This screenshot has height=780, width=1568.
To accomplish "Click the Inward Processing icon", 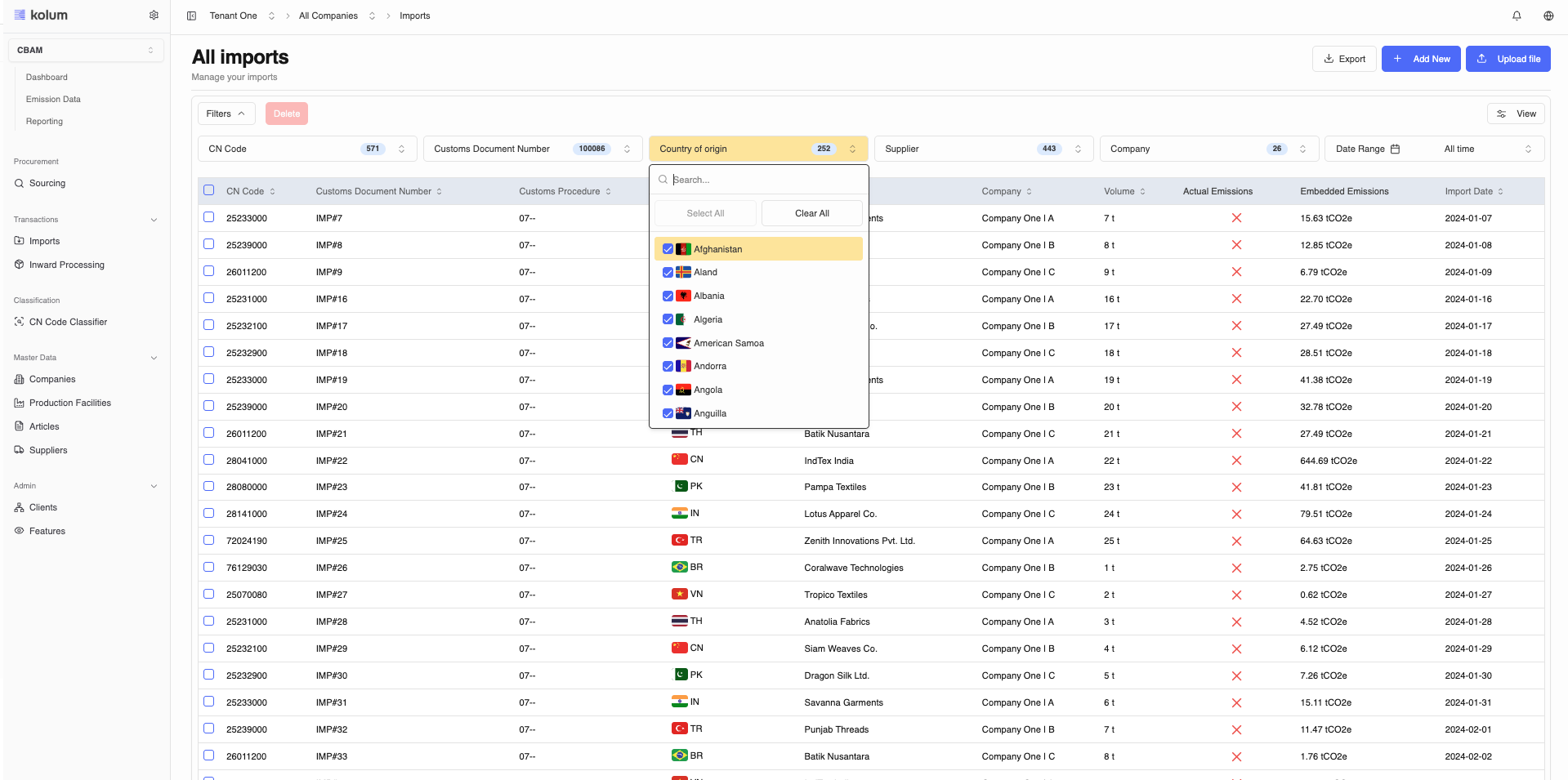I will tap(19, 265).
